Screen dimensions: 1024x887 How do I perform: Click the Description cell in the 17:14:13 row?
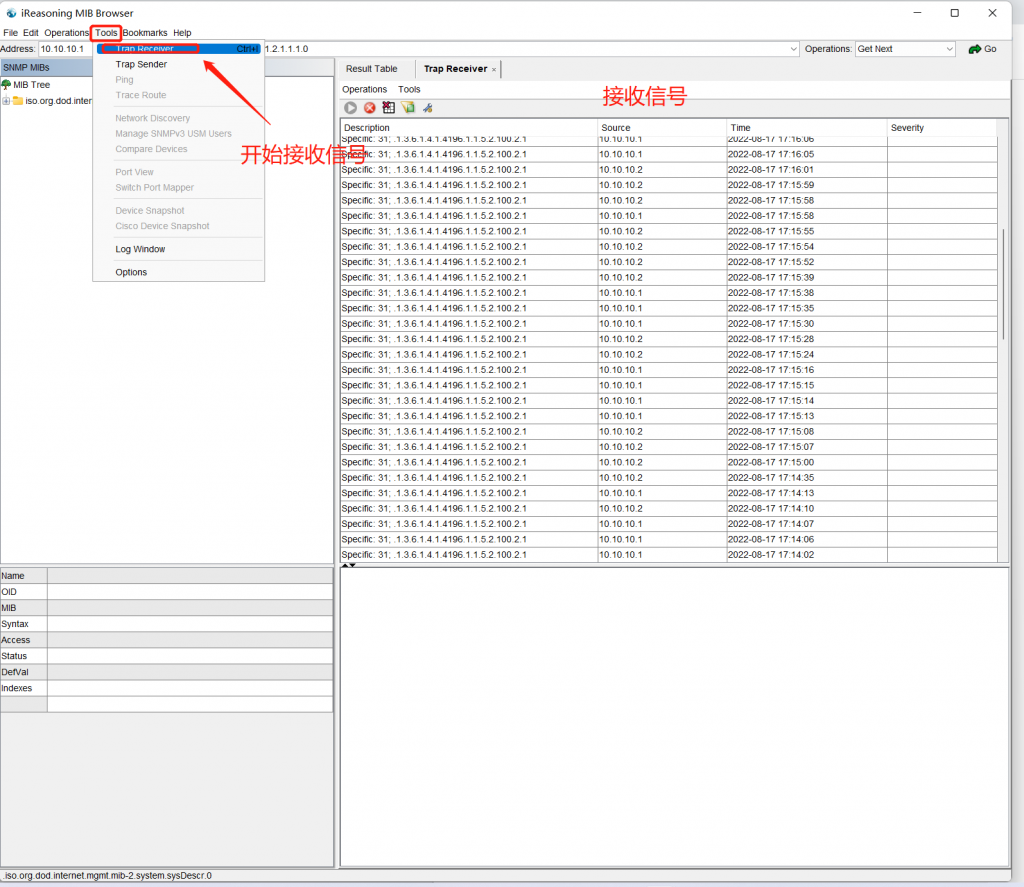tap(469, 493)
